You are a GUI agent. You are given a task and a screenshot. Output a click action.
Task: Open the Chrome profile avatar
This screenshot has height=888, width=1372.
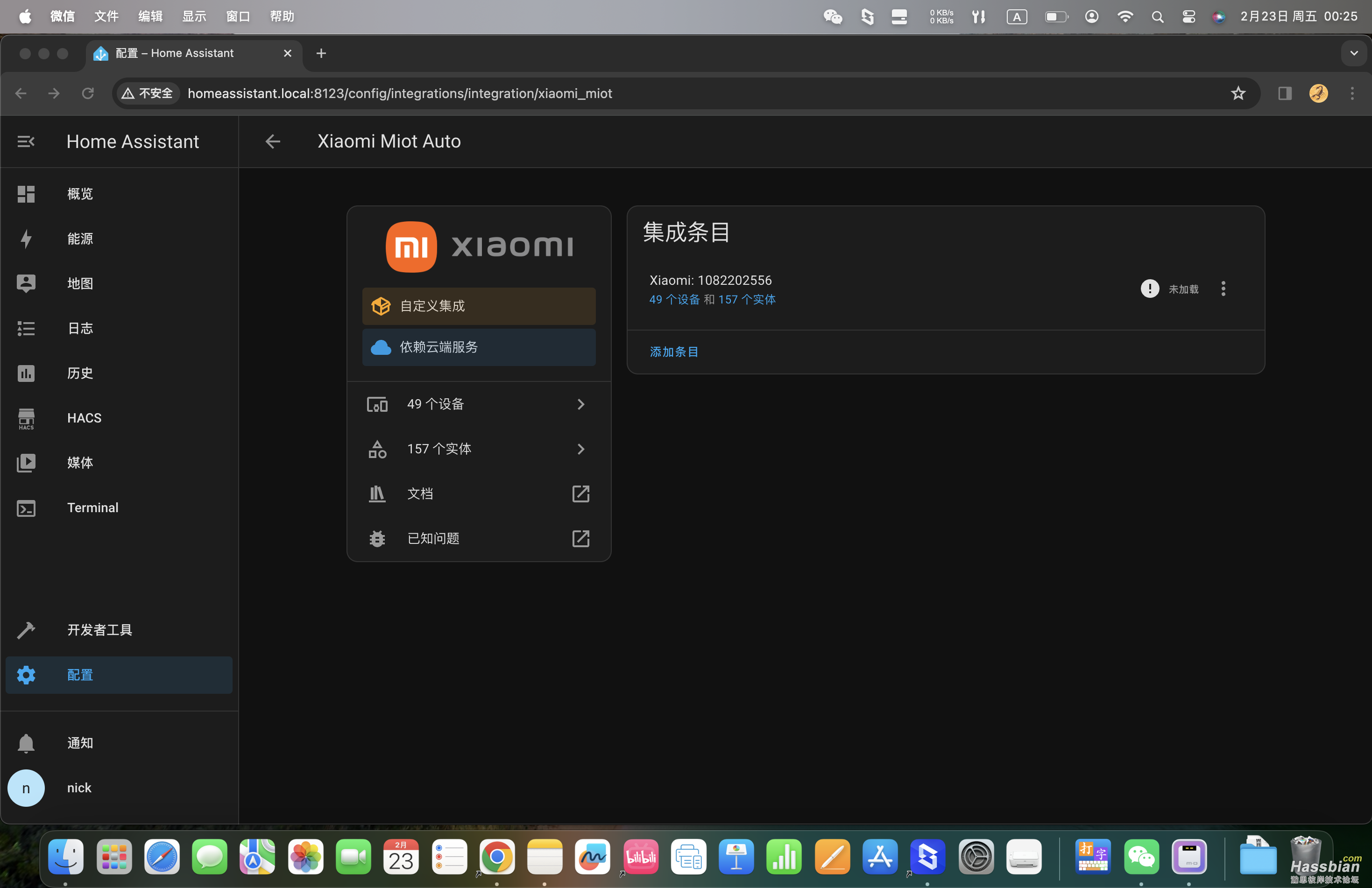tap(1318, 93)
